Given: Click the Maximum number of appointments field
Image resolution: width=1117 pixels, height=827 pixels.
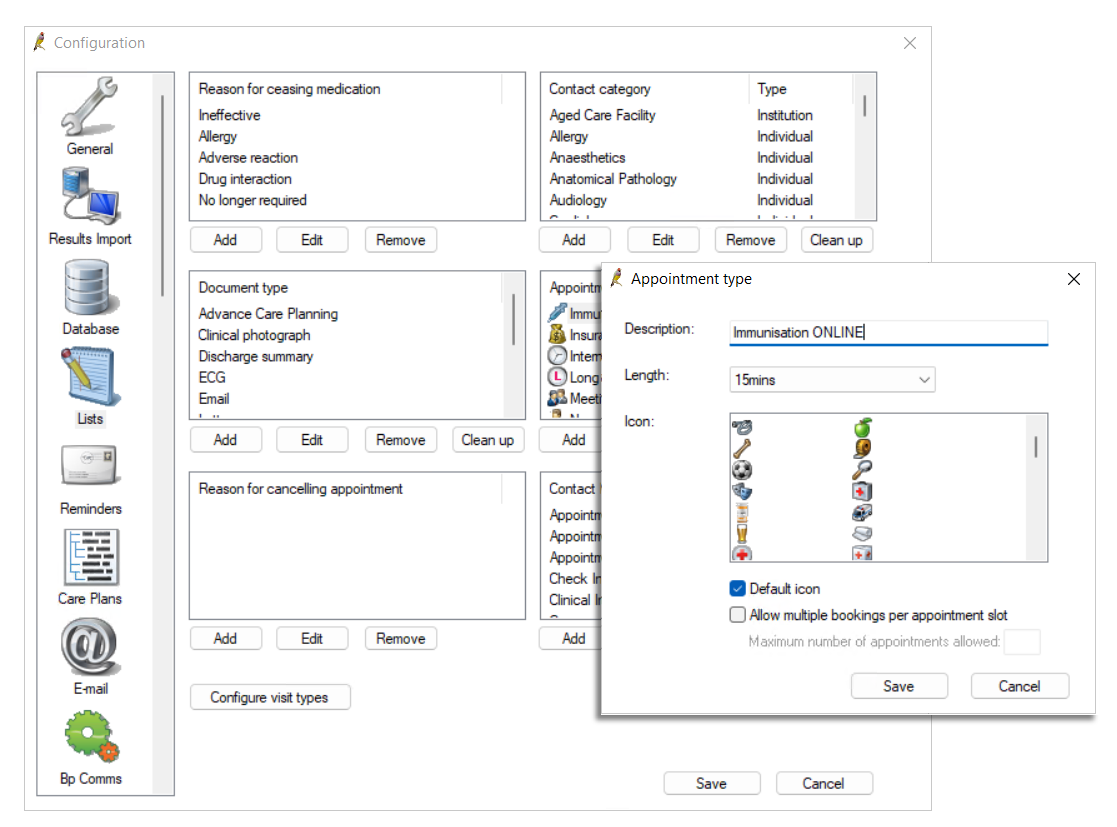Looking at the screenshot, I should tap(1022, 642).
